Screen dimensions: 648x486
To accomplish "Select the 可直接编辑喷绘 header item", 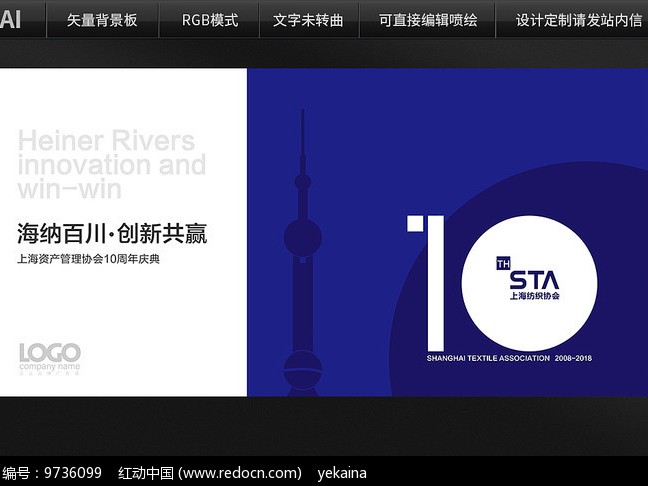I will (428, 20).
